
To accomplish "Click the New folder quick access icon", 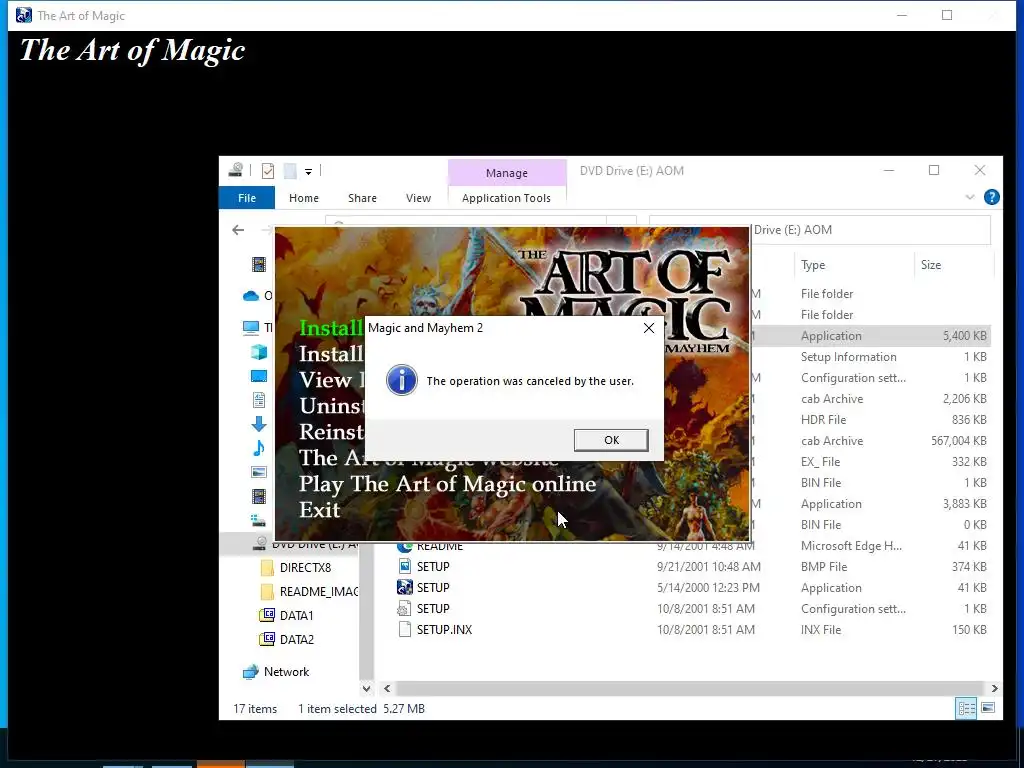I will (290, 171).
